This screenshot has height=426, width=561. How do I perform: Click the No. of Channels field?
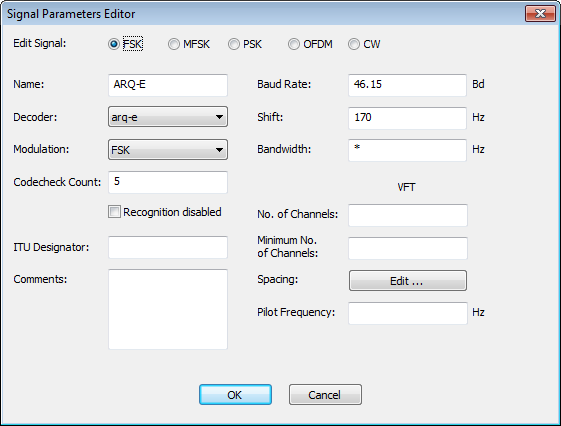point(408,215)
